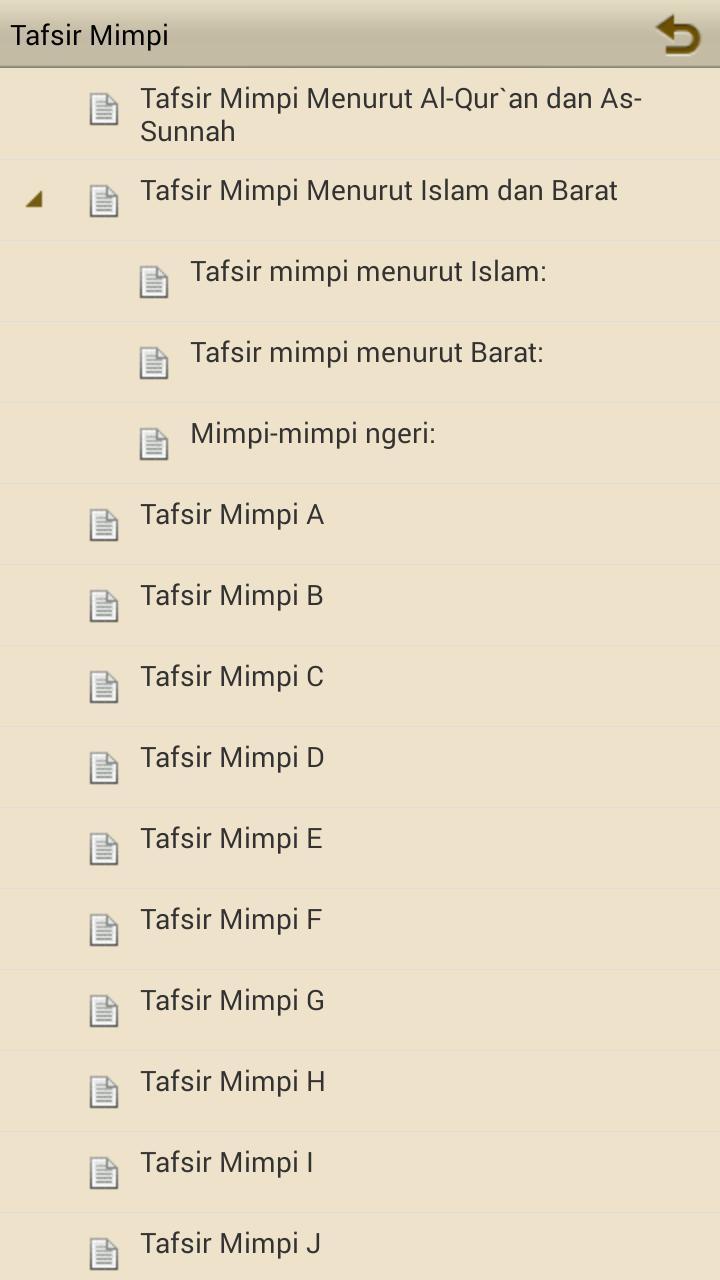The width and height of the screenshot is (720, 1280).
Task: Tap the page icon next to Tafsir Mimpi Menurut Islam dan Barat
Action: click(x=103, y=200)
